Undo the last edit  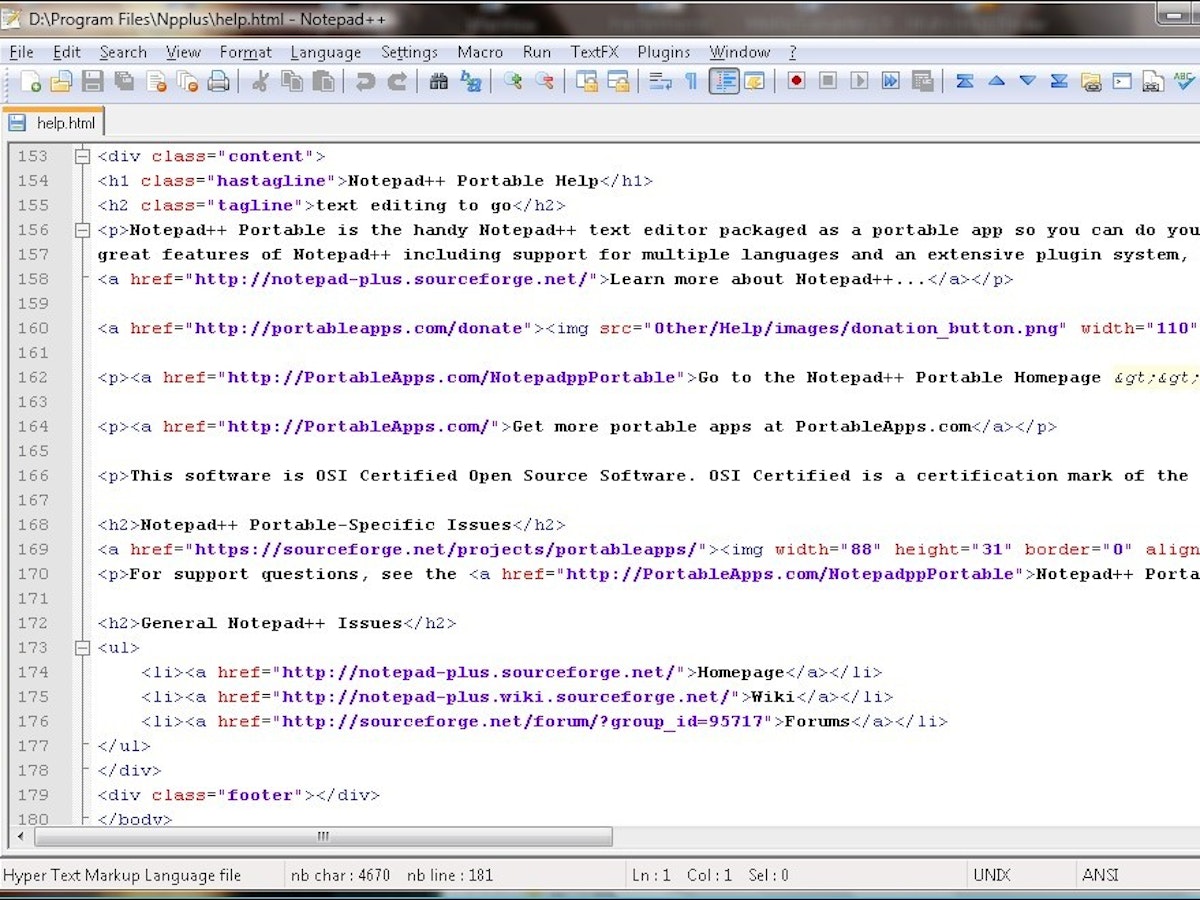pos(368,82)
